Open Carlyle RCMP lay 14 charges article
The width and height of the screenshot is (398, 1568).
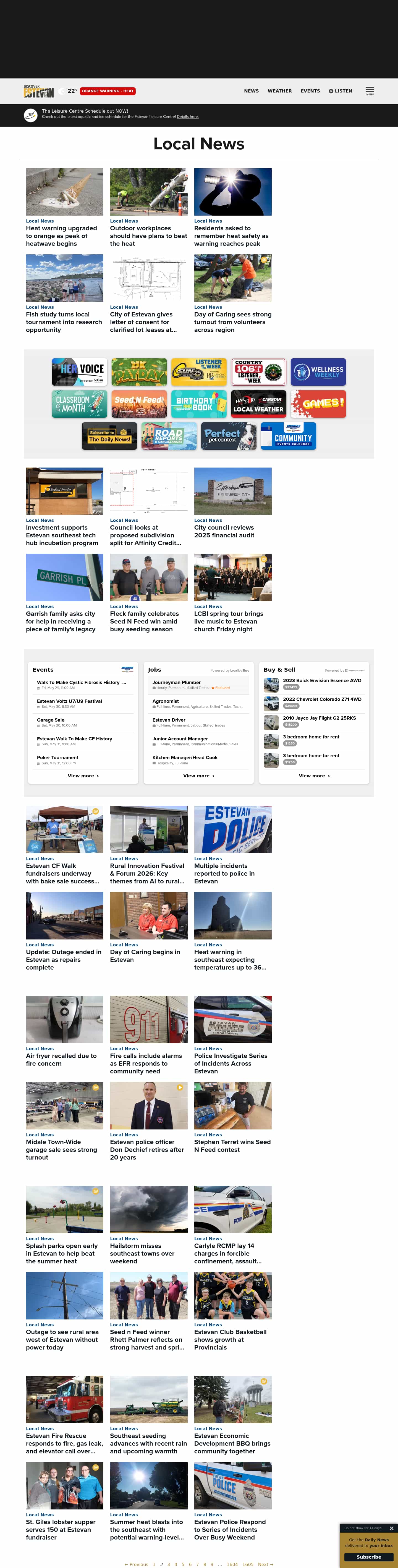tap(228, 1253)
